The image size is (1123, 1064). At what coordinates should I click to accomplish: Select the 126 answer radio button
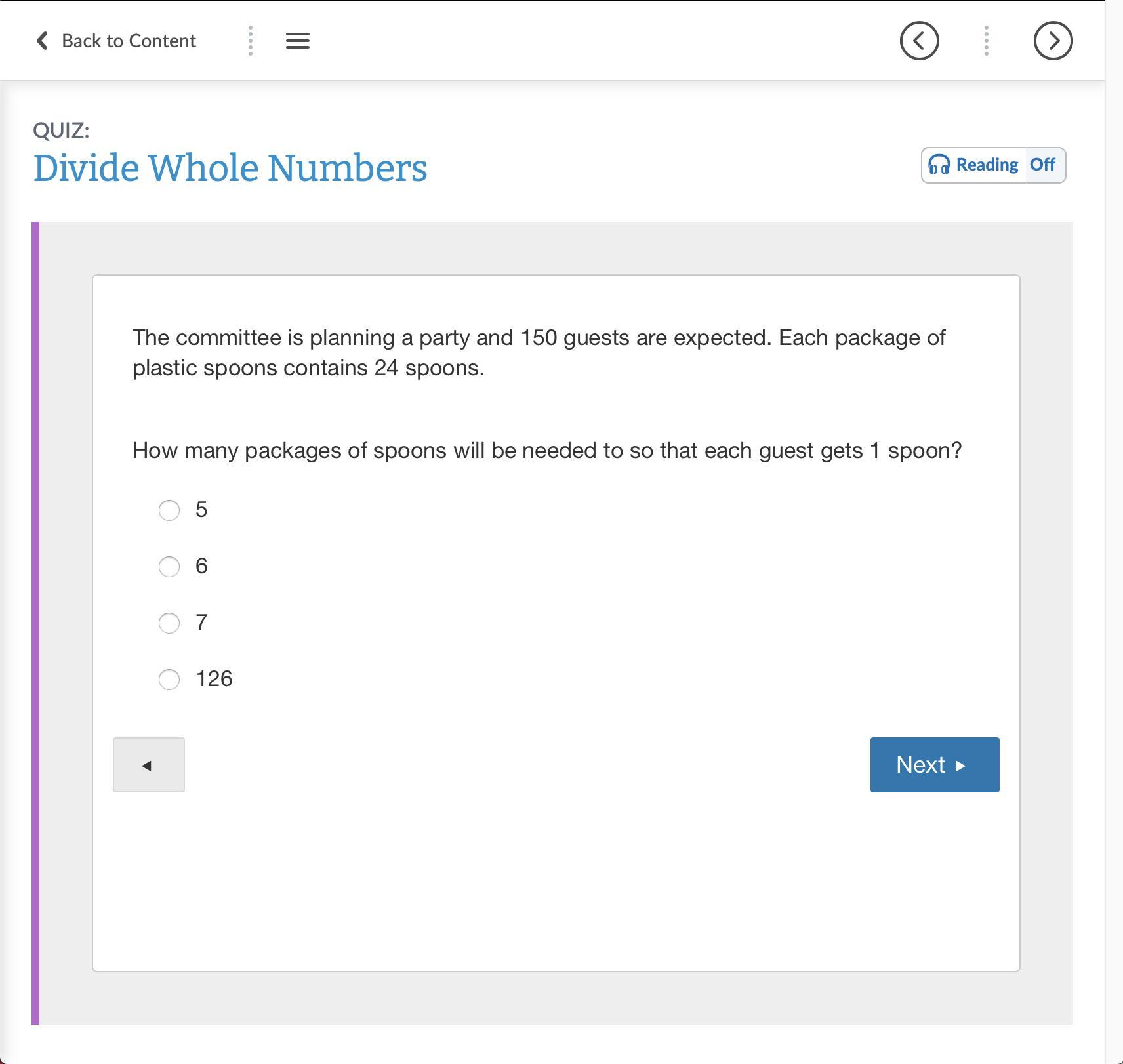tap(169, 679)
